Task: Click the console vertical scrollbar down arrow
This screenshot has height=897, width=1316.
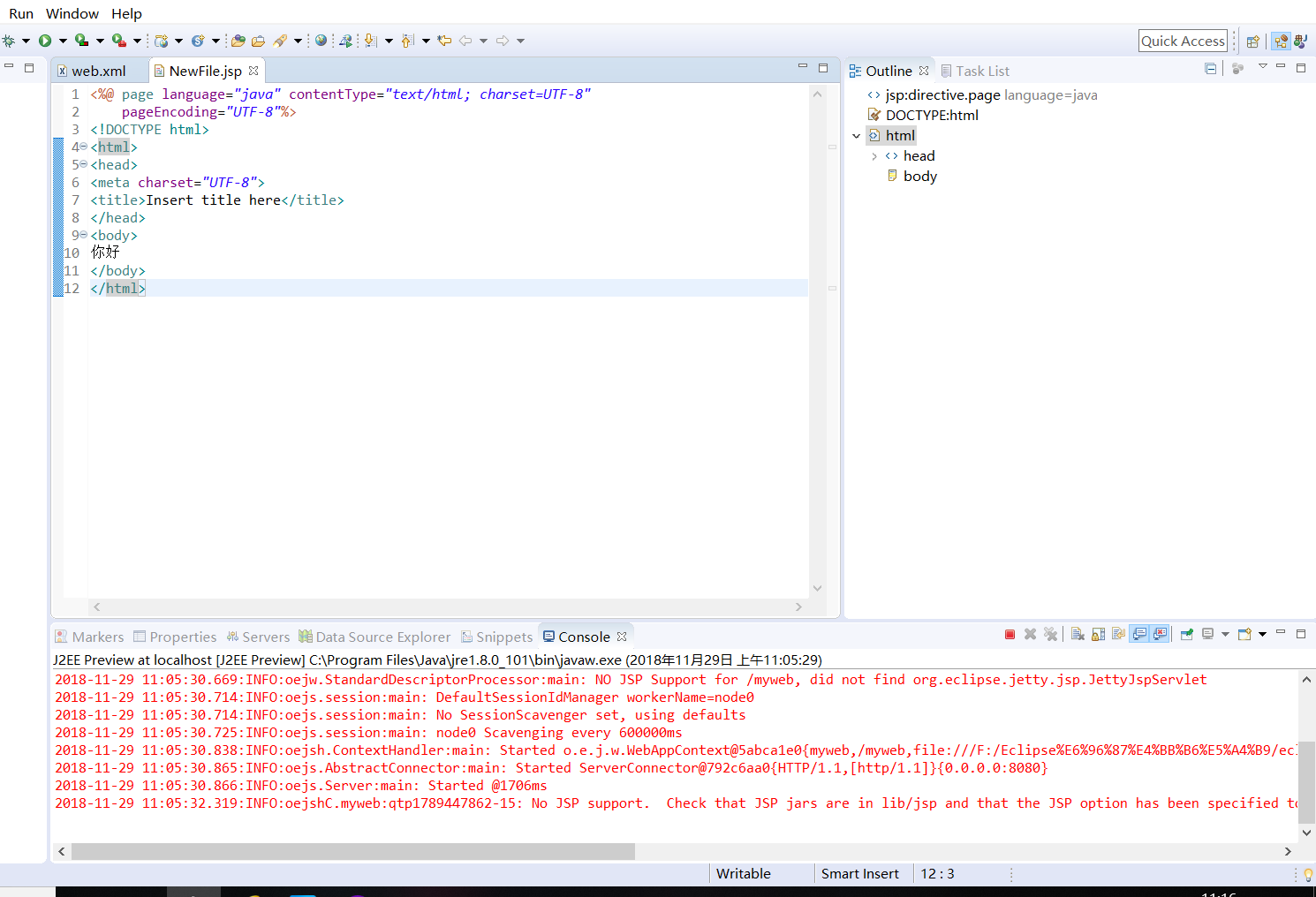Action: (x=1306, y=833)
